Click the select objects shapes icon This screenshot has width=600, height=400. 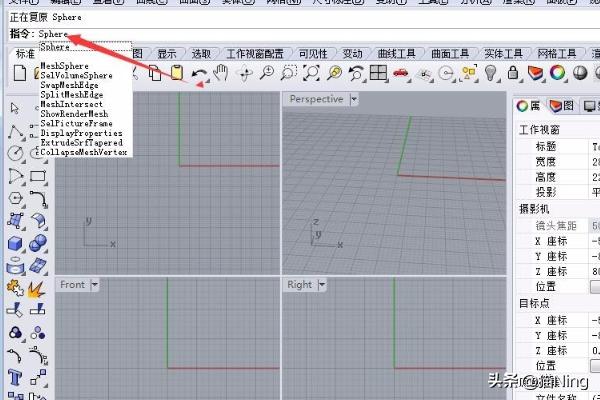pyautogui.click(x=469, y=73)
